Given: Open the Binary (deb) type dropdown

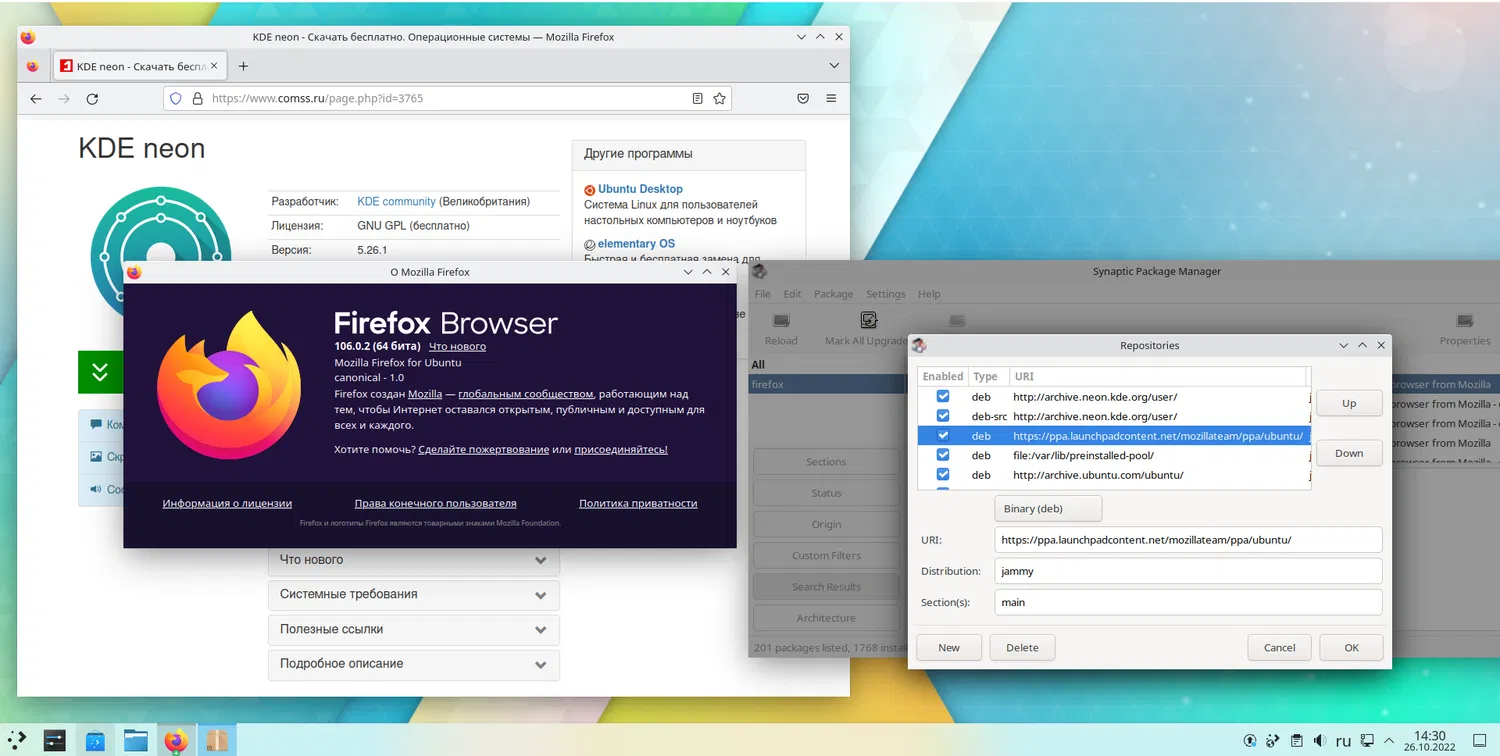Looking at the screenshot, I should (1048, 508).
